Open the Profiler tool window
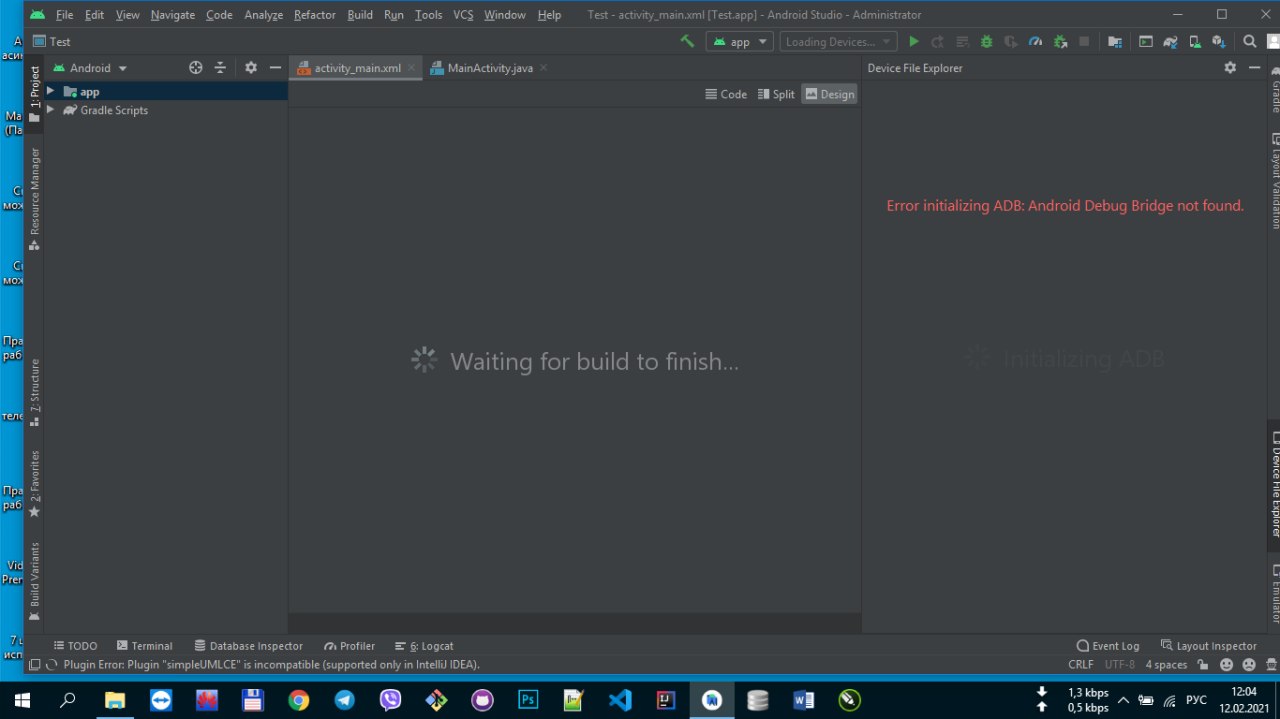The image size is (1280, 719). [349, 646]
